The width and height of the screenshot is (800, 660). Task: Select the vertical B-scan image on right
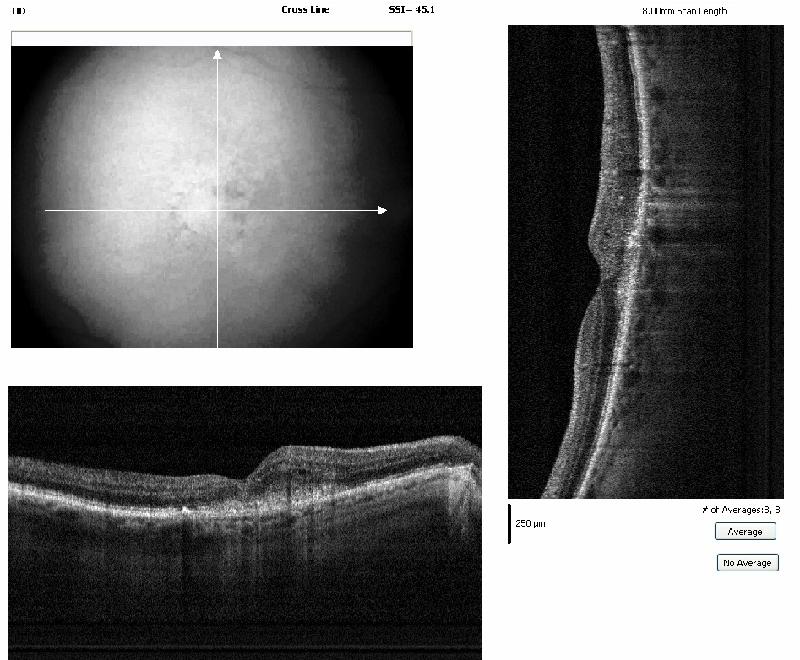pyautogui.click(x=643, y=261)
